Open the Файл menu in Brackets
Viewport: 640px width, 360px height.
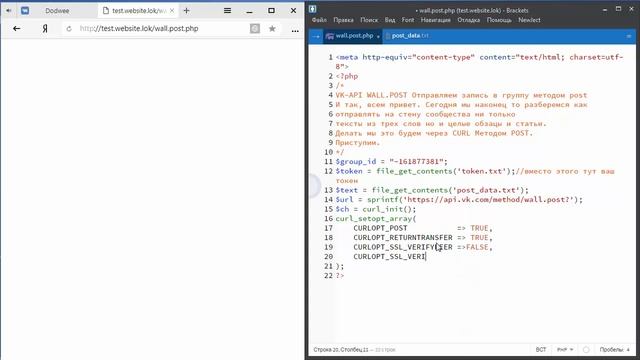coord(319,20)
